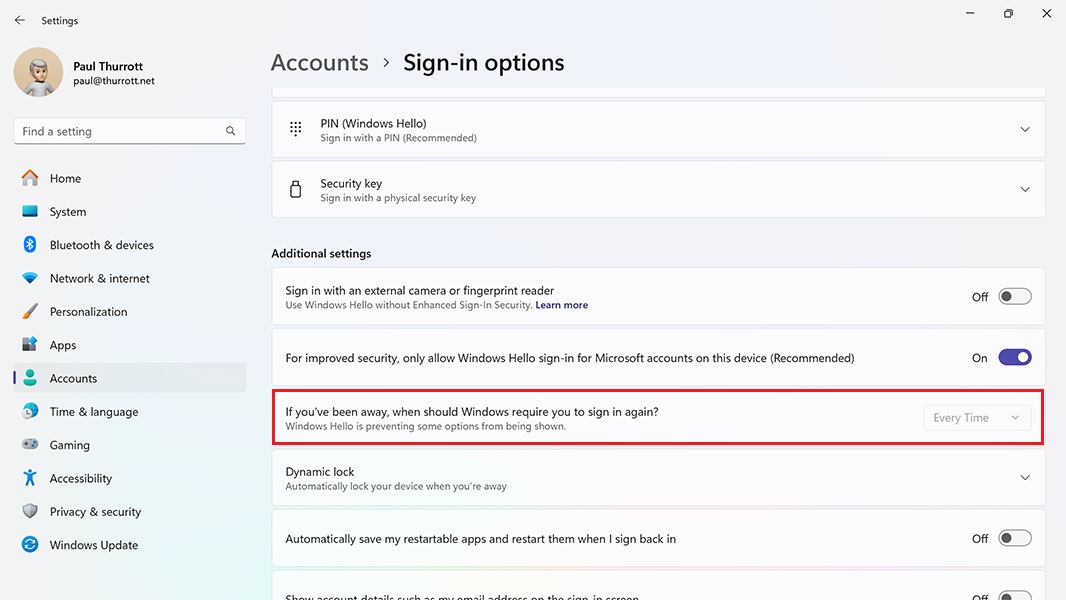Disable Windows Hello-only sign-in toggle
The height and width of the screenshot is (600, 1066).
click(1014, 358)
